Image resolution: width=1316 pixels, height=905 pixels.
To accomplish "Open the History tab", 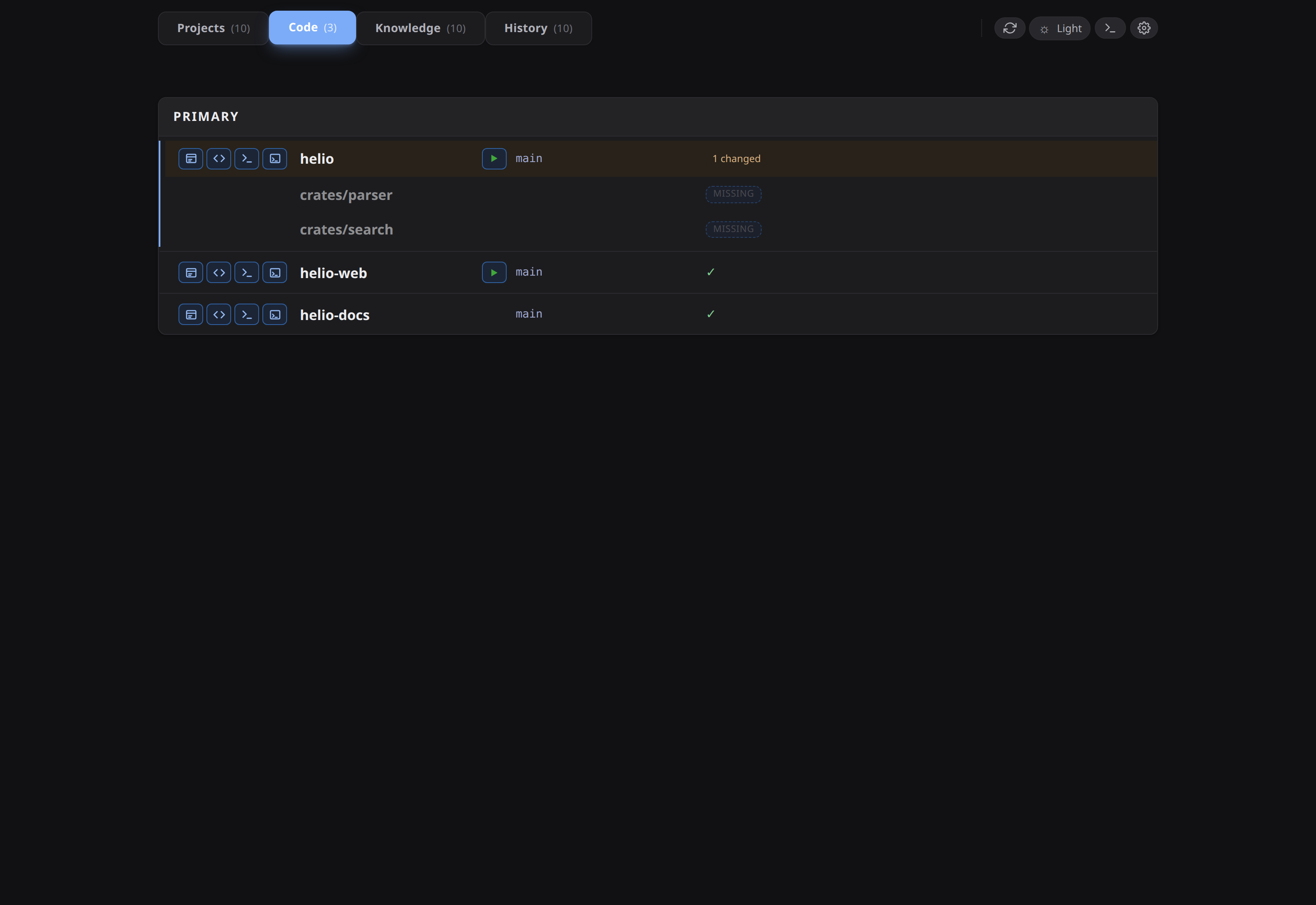I will (x=537, y=28).
